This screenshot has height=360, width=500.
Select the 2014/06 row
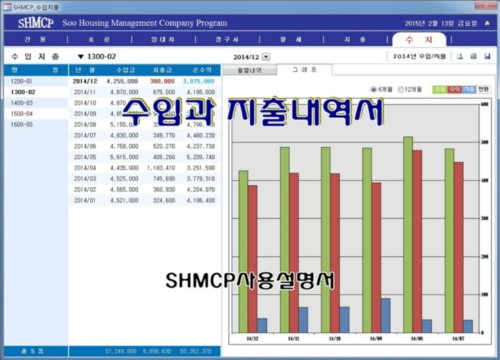144,146
